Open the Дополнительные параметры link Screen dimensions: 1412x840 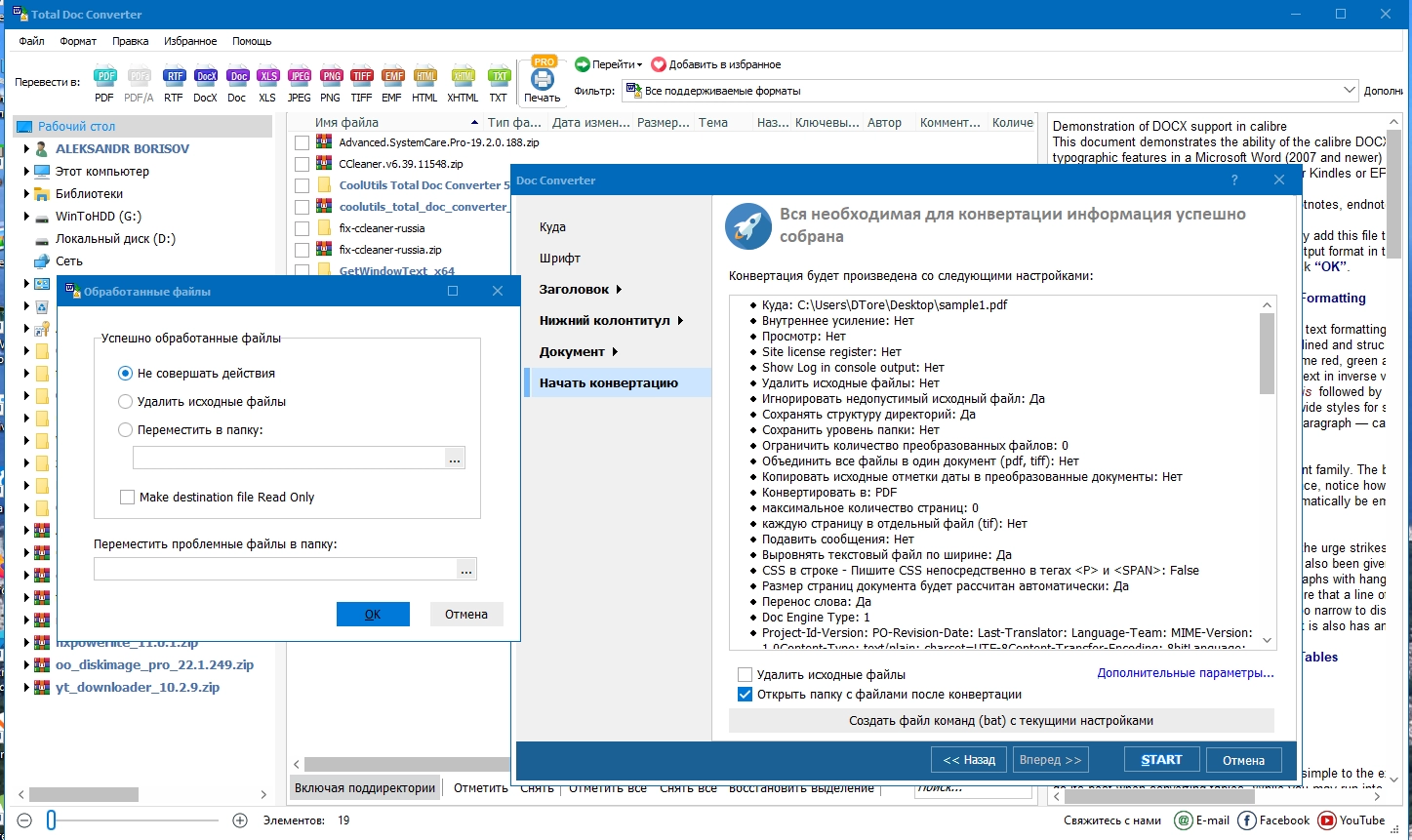pyautogui.click(x=1186, y=673)
